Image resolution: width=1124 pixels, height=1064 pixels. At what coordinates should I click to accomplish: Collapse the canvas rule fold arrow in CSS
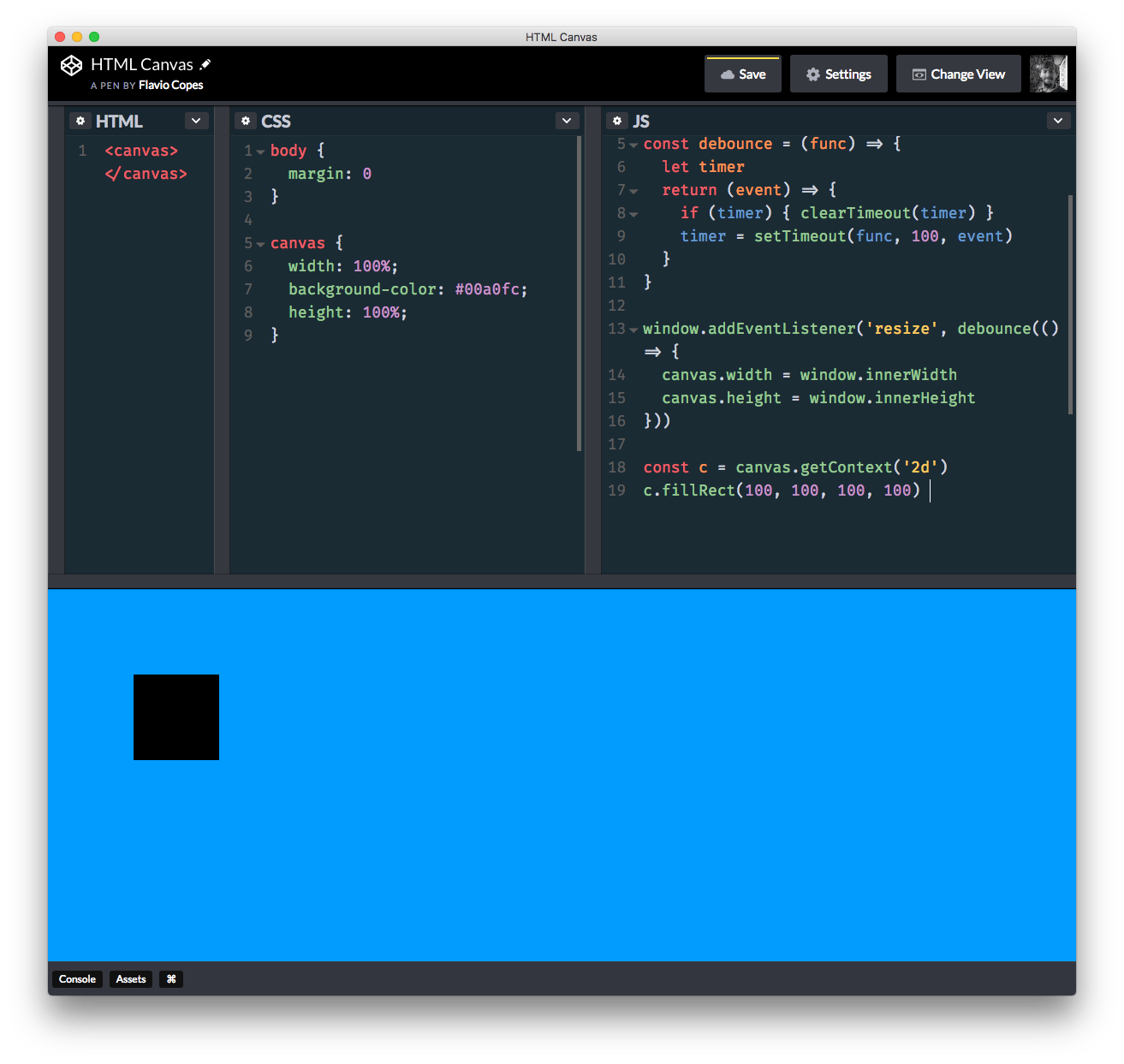(x=260, y=244)
